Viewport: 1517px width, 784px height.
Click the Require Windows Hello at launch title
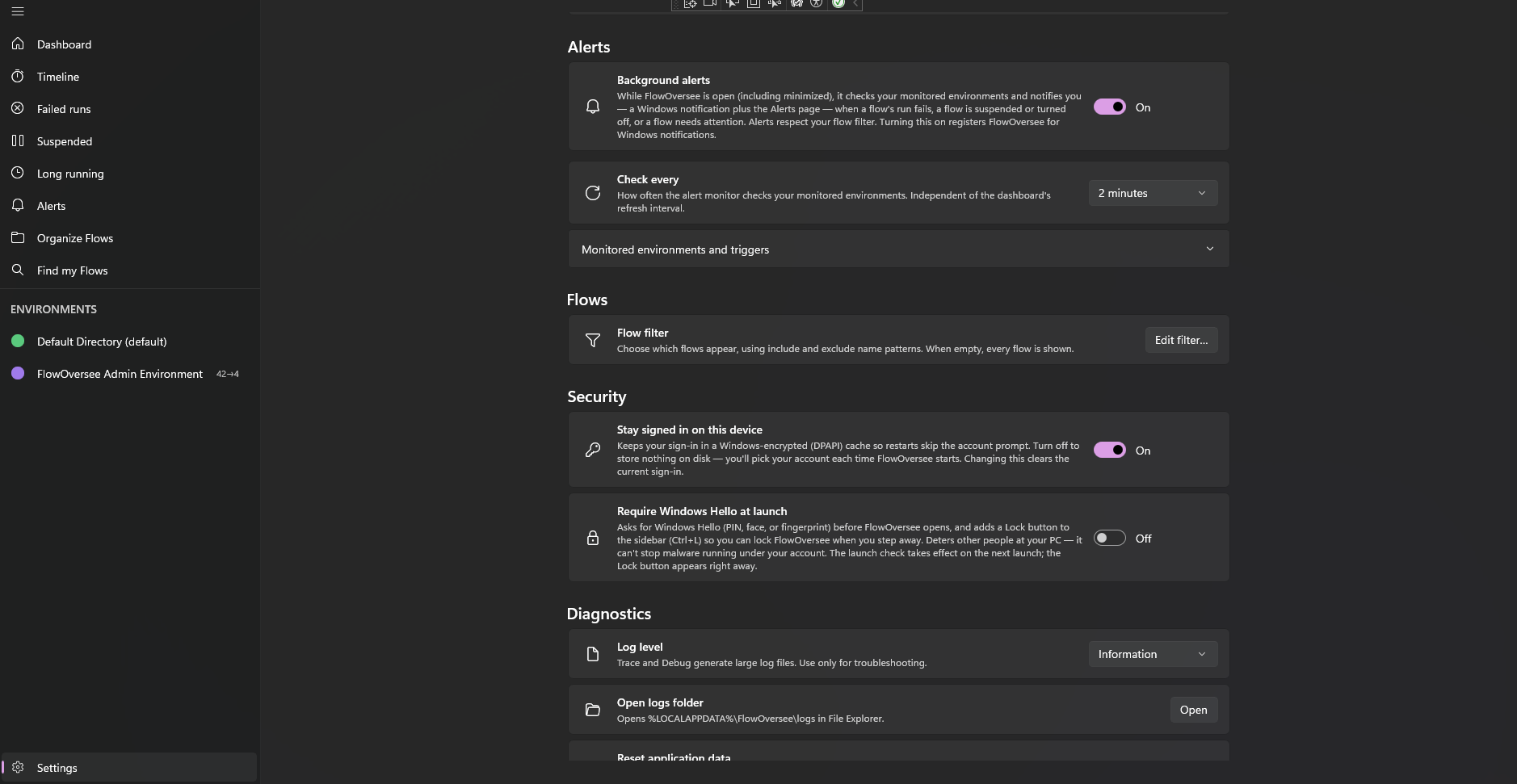pos(702,511)
